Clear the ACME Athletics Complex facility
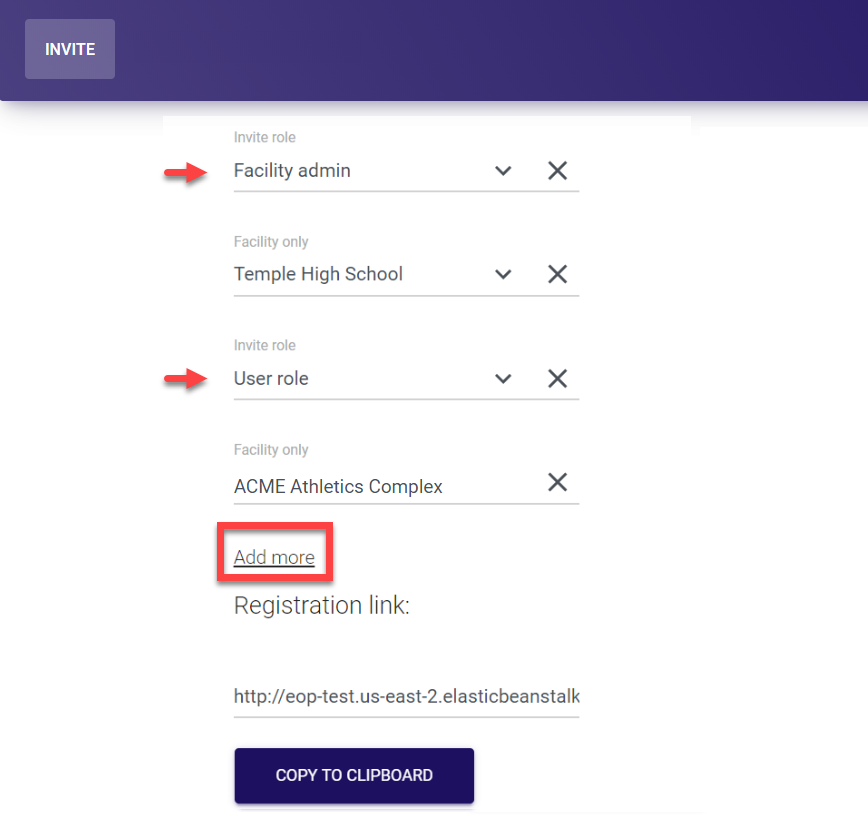The width and height of the screenshot is (868, 816). coord(558,483)
